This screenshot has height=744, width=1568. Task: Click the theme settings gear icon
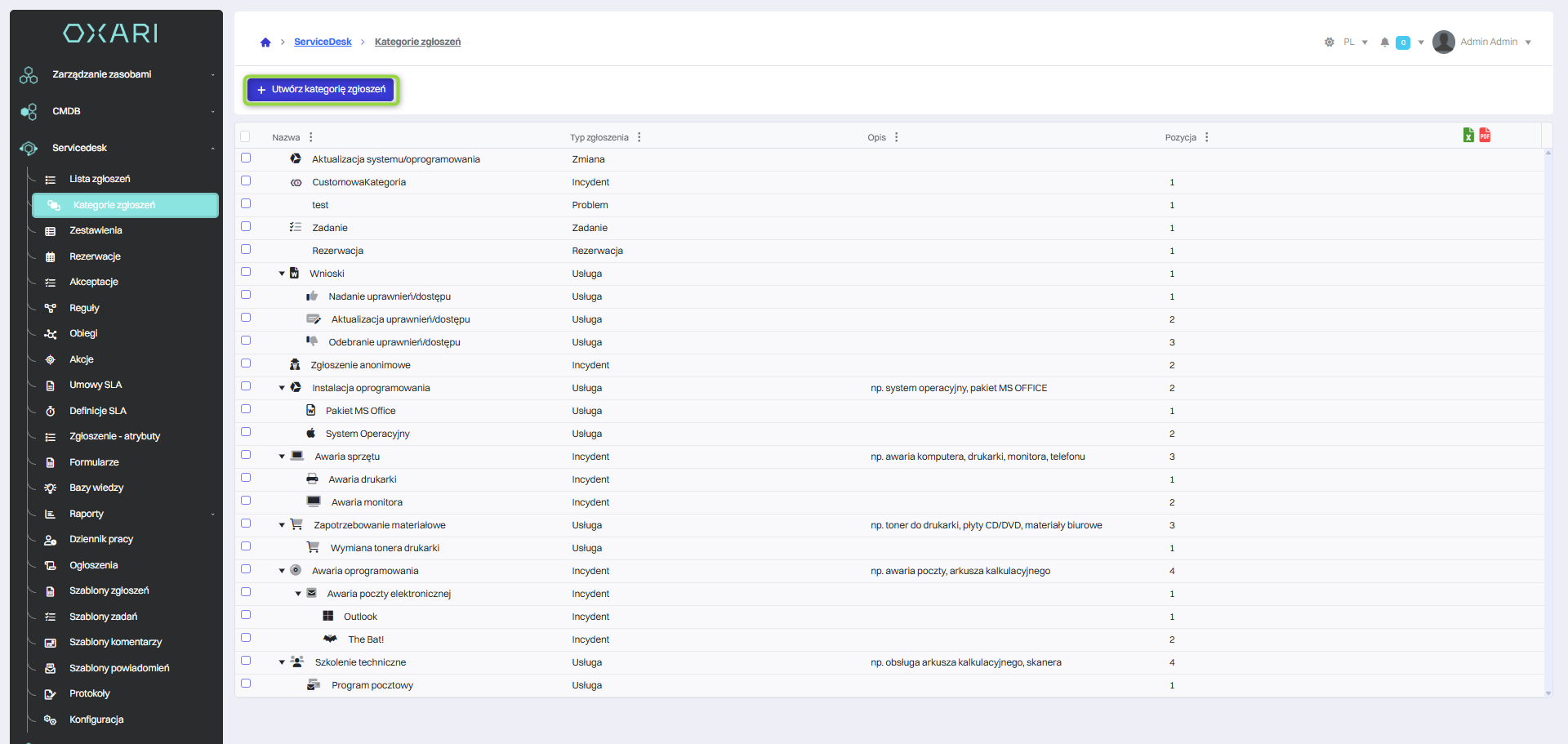(1329, 42)
